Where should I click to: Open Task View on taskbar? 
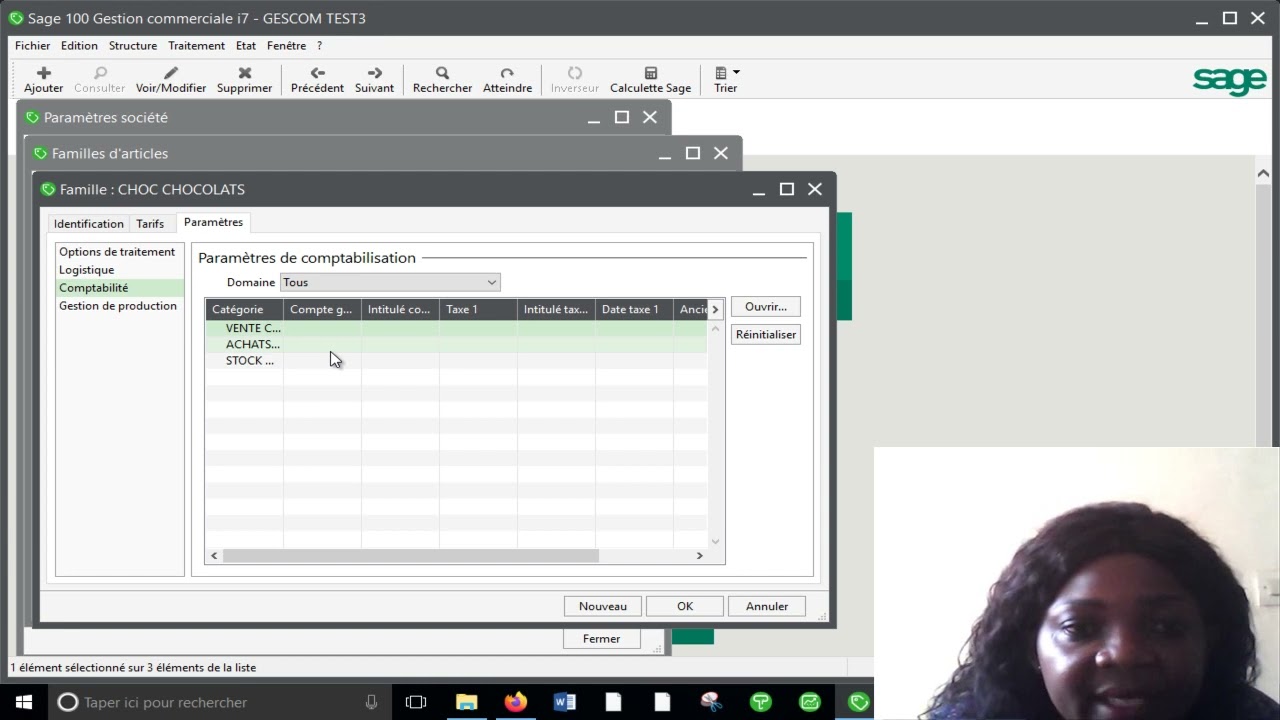coord(416,702)
